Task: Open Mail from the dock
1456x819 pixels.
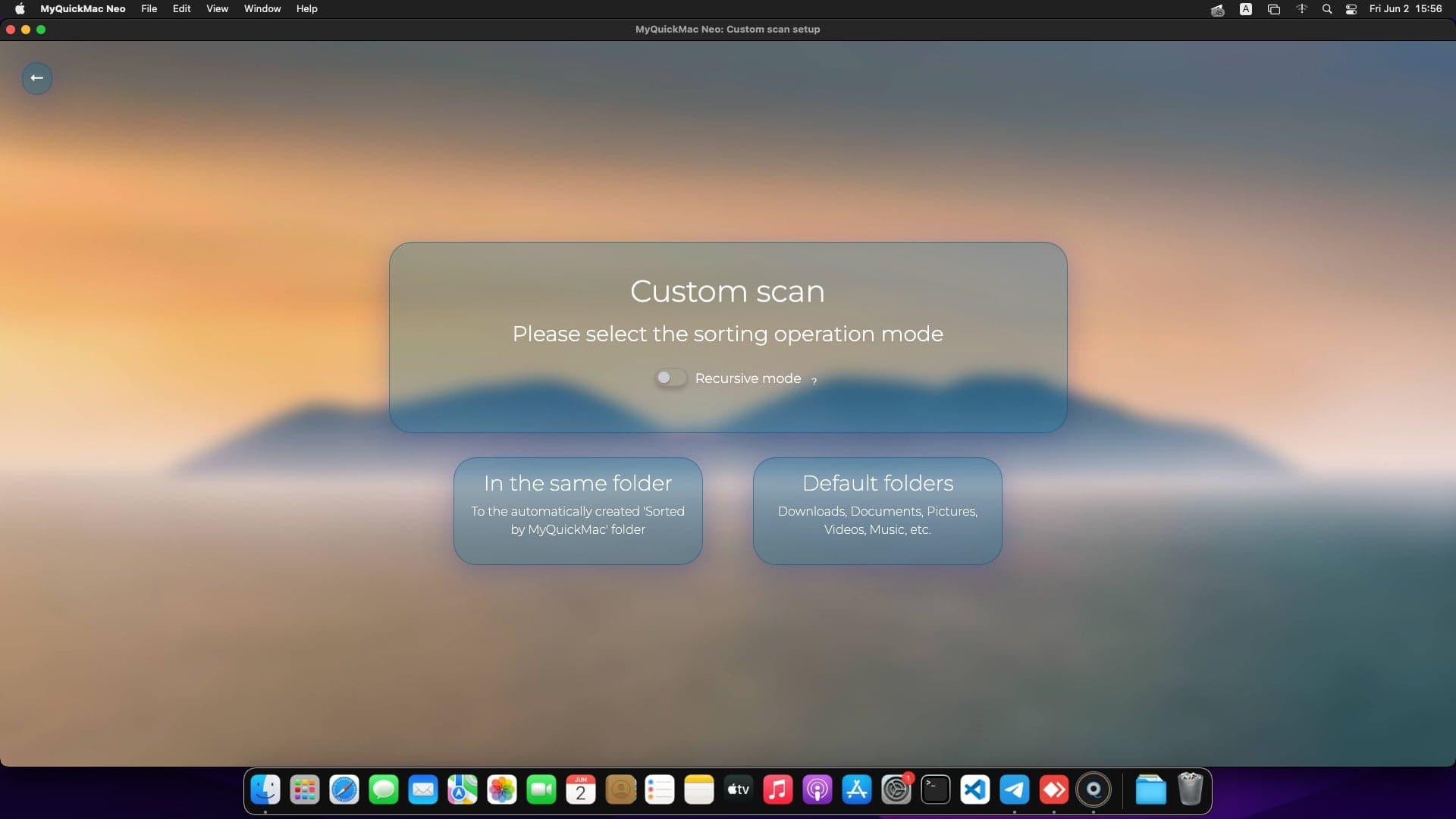Action: coord(423,790)
